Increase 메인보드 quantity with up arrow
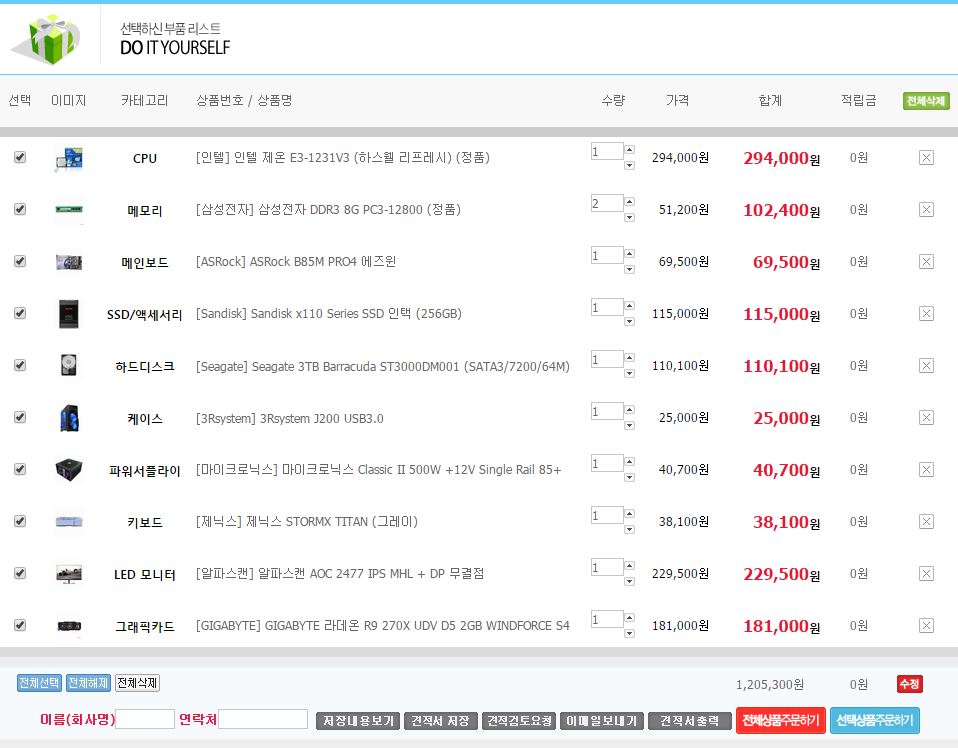 coord(629,254)
